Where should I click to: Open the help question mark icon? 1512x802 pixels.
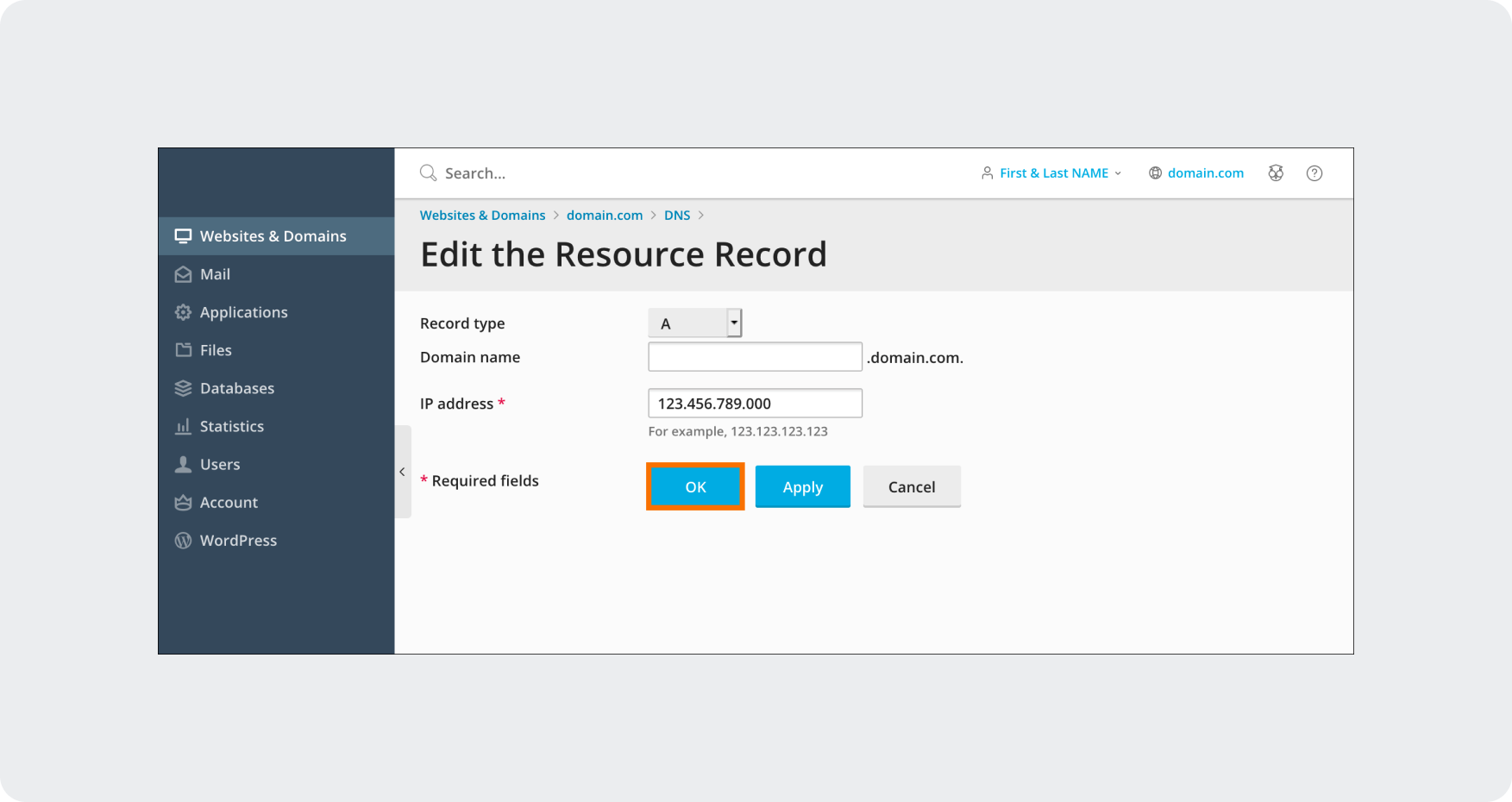[x=1314, y=173]
